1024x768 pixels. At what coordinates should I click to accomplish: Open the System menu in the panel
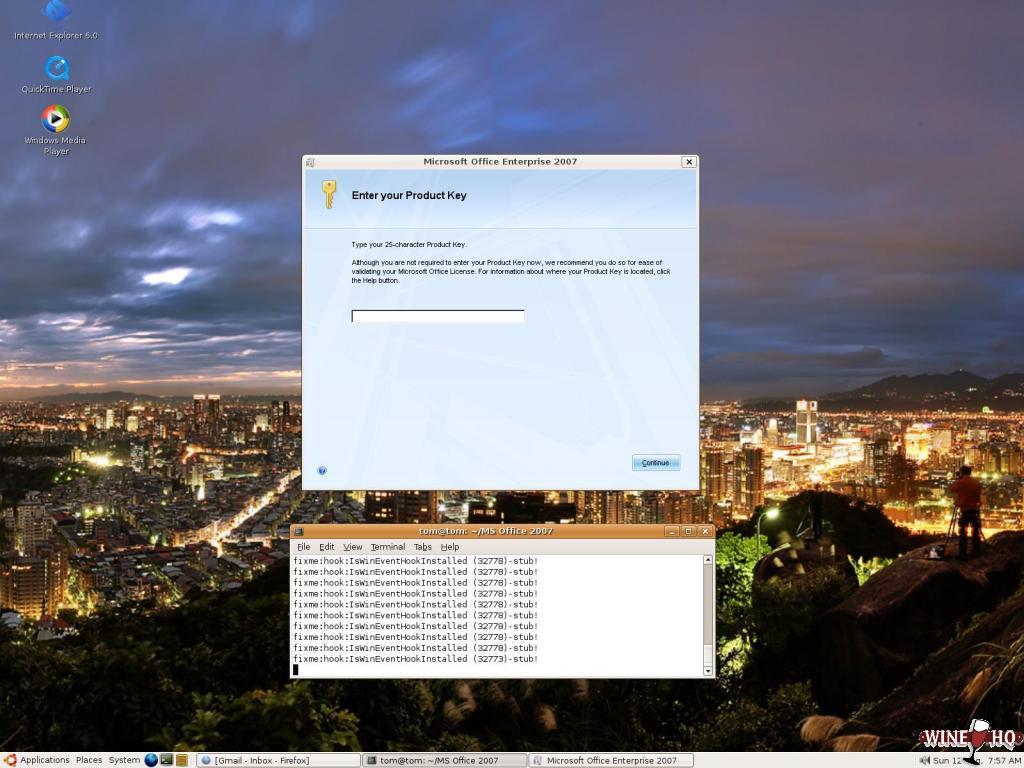click(124, 760)
